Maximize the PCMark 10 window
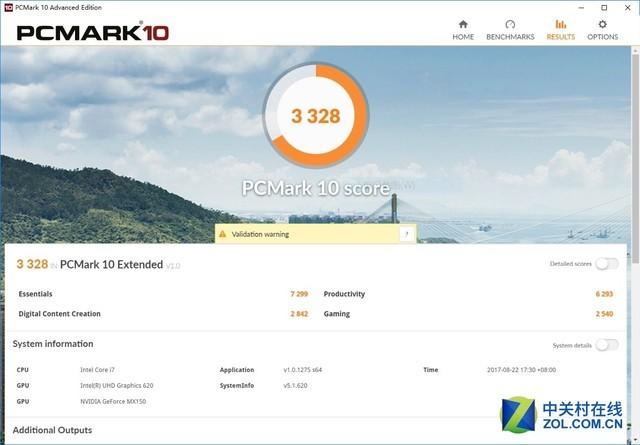The image size is (640, 445). [603, 7]
